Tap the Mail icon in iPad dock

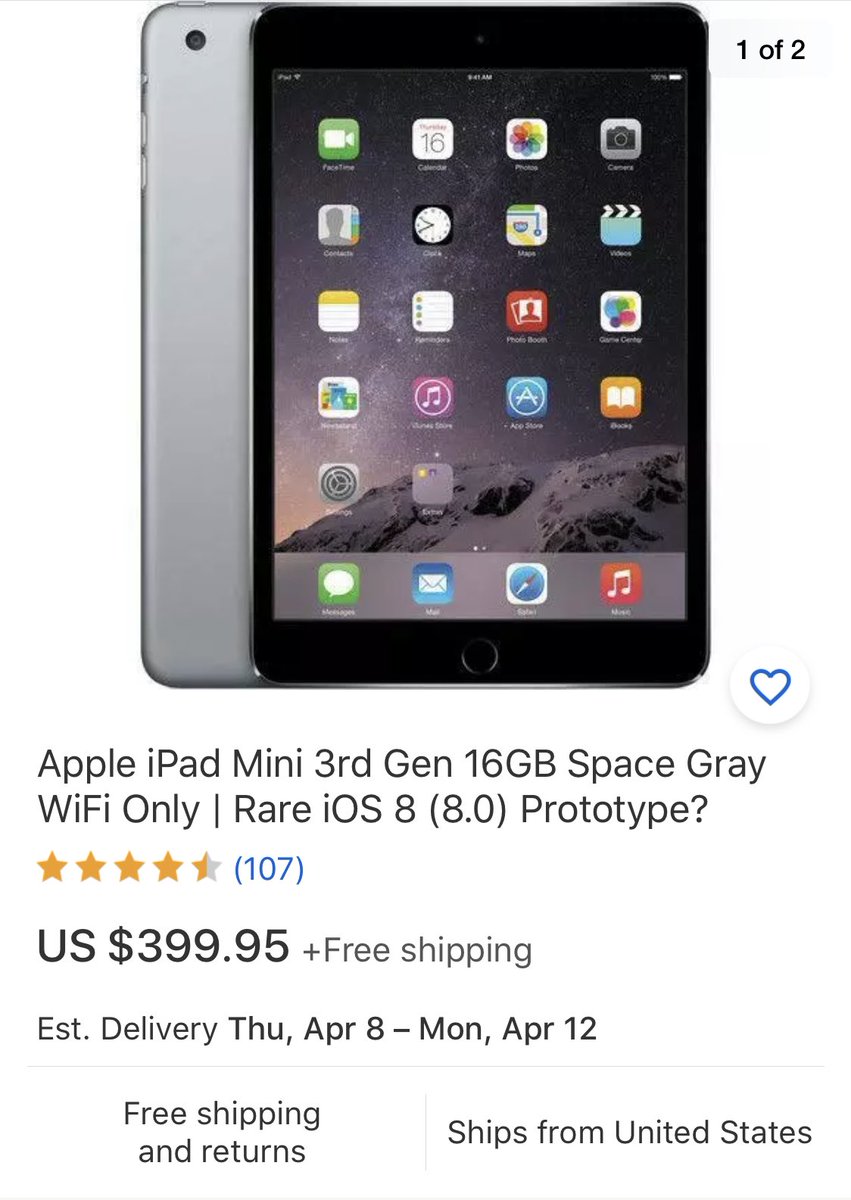coord(432,583)
